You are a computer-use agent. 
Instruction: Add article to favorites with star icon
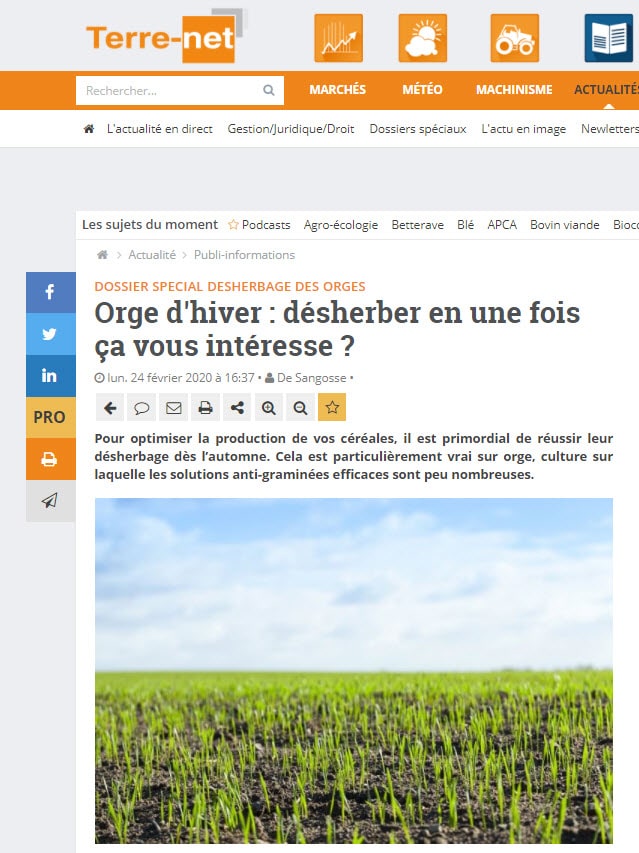tap(332, 407)
